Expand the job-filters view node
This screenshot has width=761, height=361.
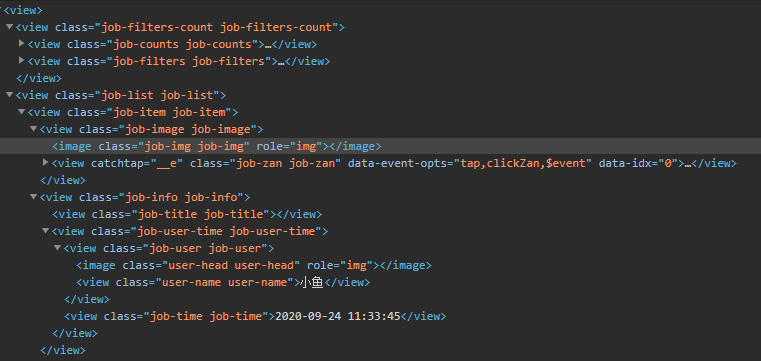(21, 61)
